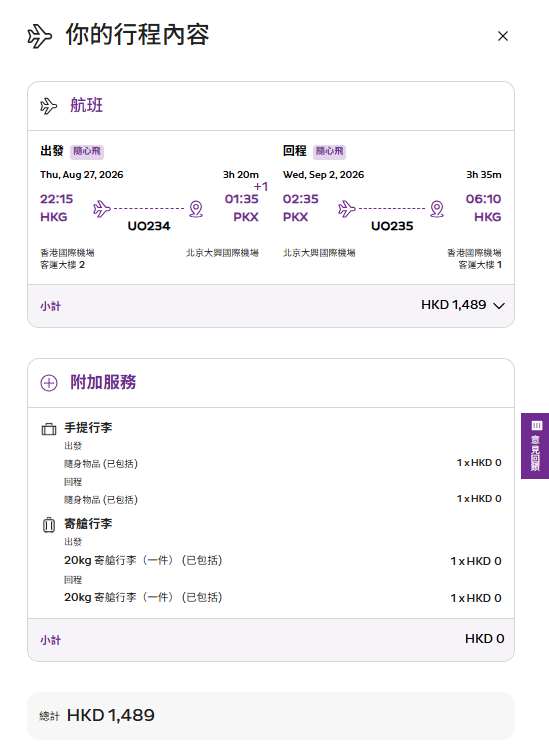Viewport: 549px width, 747px height.
Task: Click the 航班 section heading
Action: (x=86, y=105)
